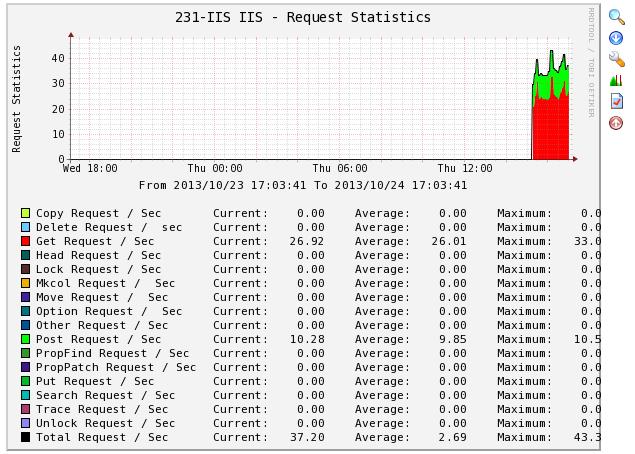The width and height of the screenshot is (635, 454).
Task: Click the 'Get Request / Sec' legend label
Action: [95, 241]
